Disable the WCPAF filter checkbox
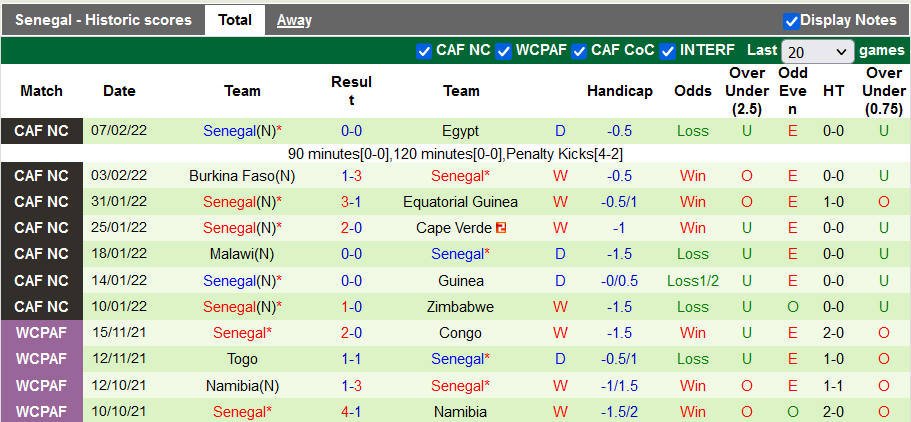Viewport: 911px width, 422px height. 504,50
